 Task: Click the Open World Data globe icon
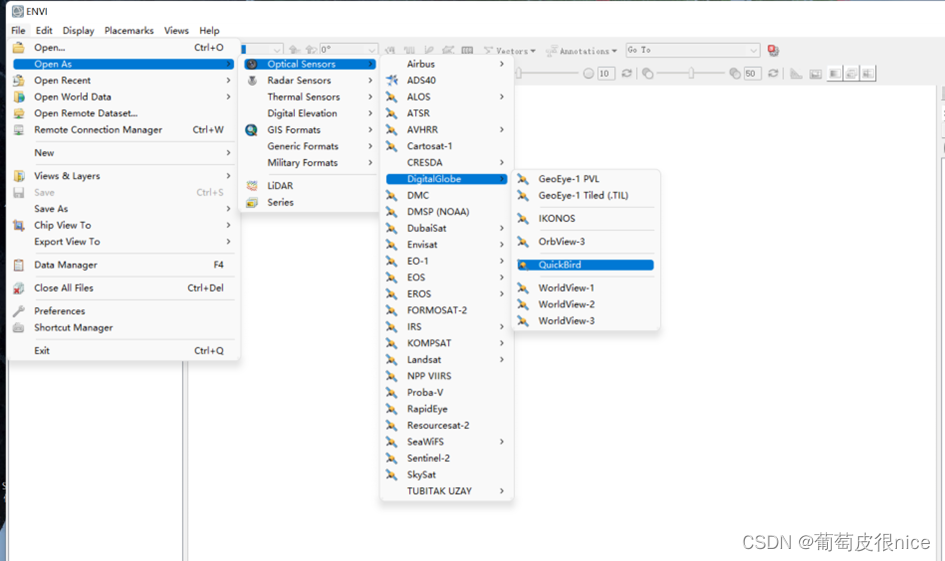pyautogui.click(x=19, y=96)
